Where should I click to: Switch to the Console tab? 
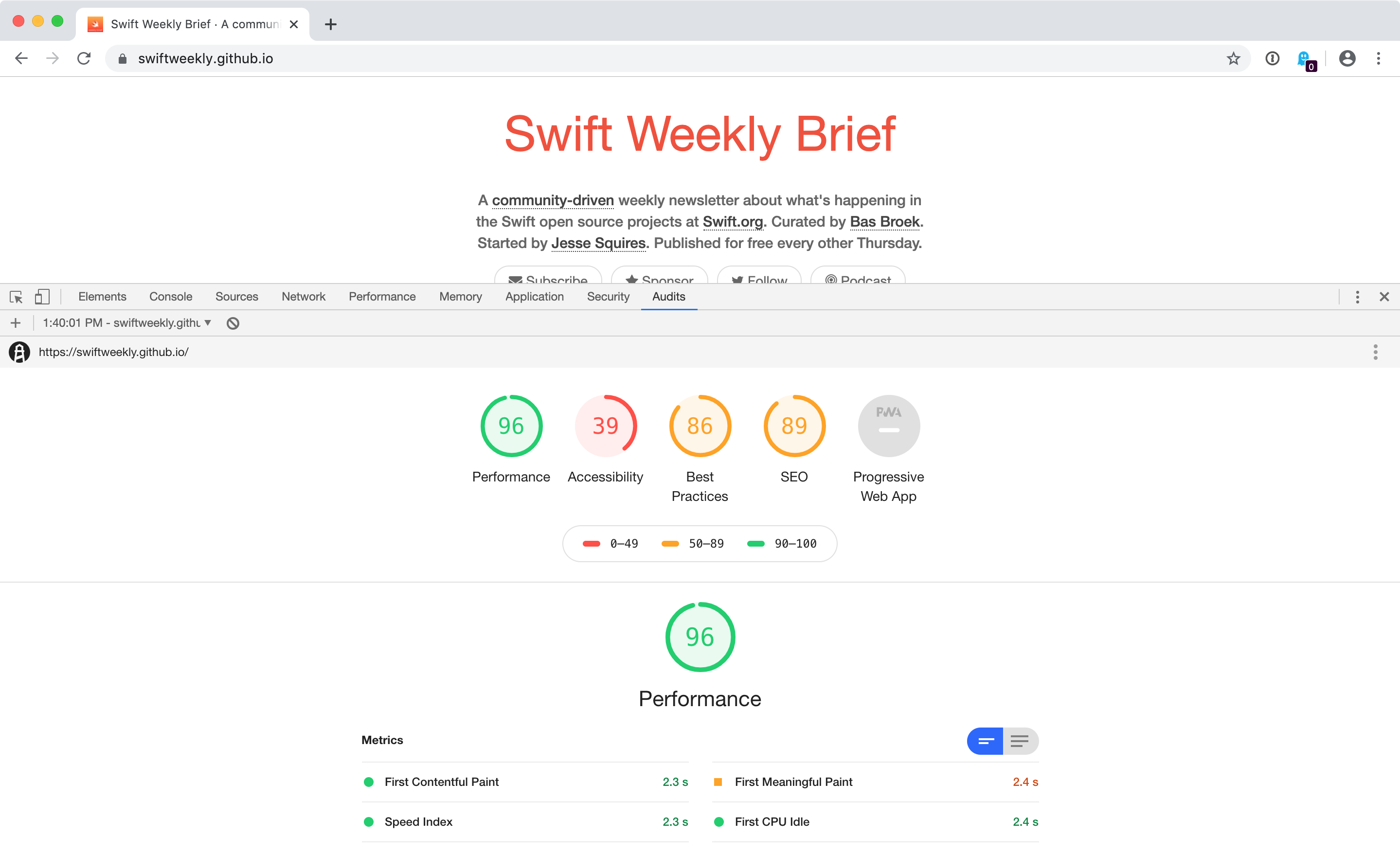click(x=171, y=297)
